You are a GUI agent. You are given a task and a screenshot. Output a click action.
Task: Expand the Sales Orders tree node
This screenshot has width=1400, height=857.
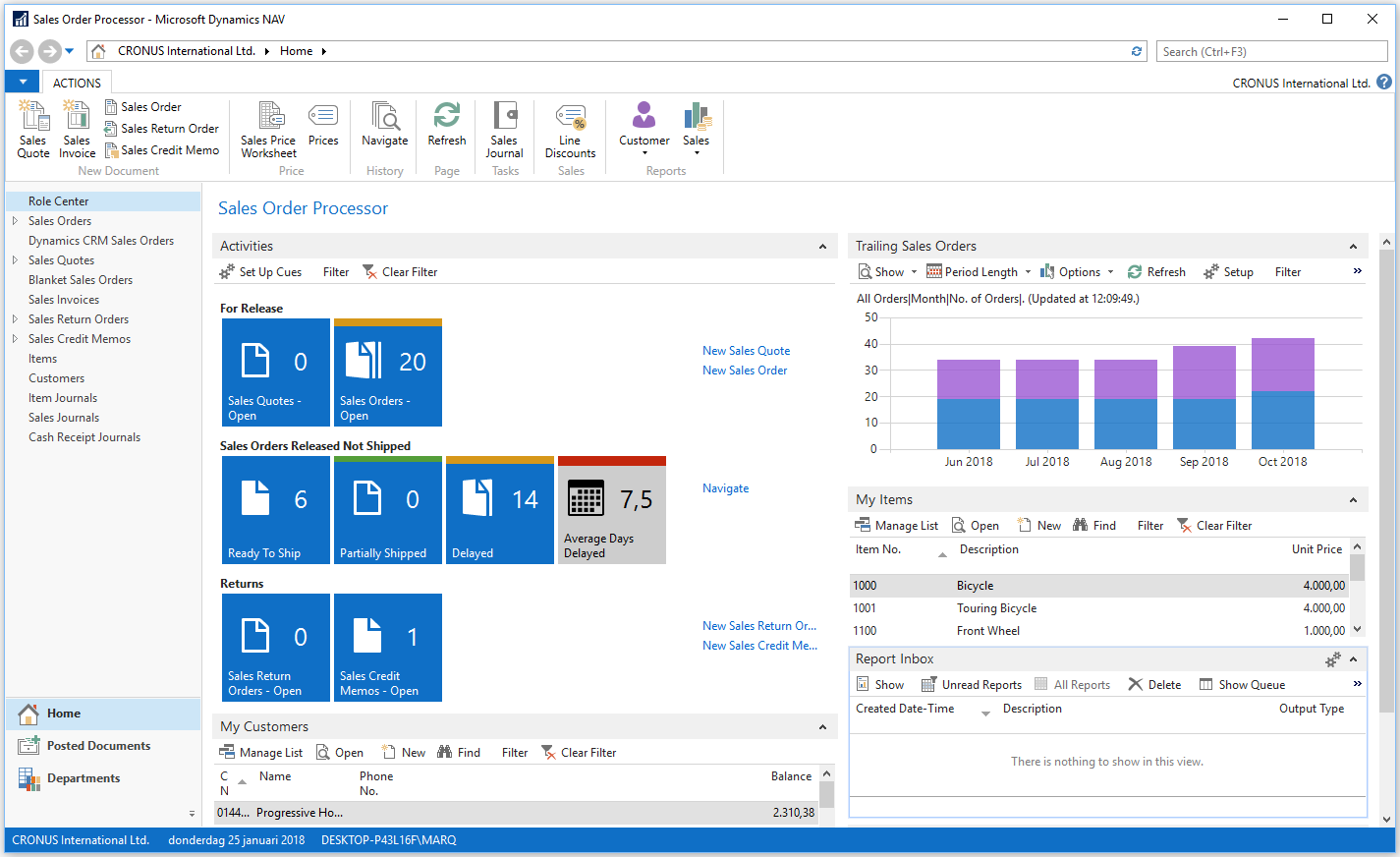(x=15, y=221)
